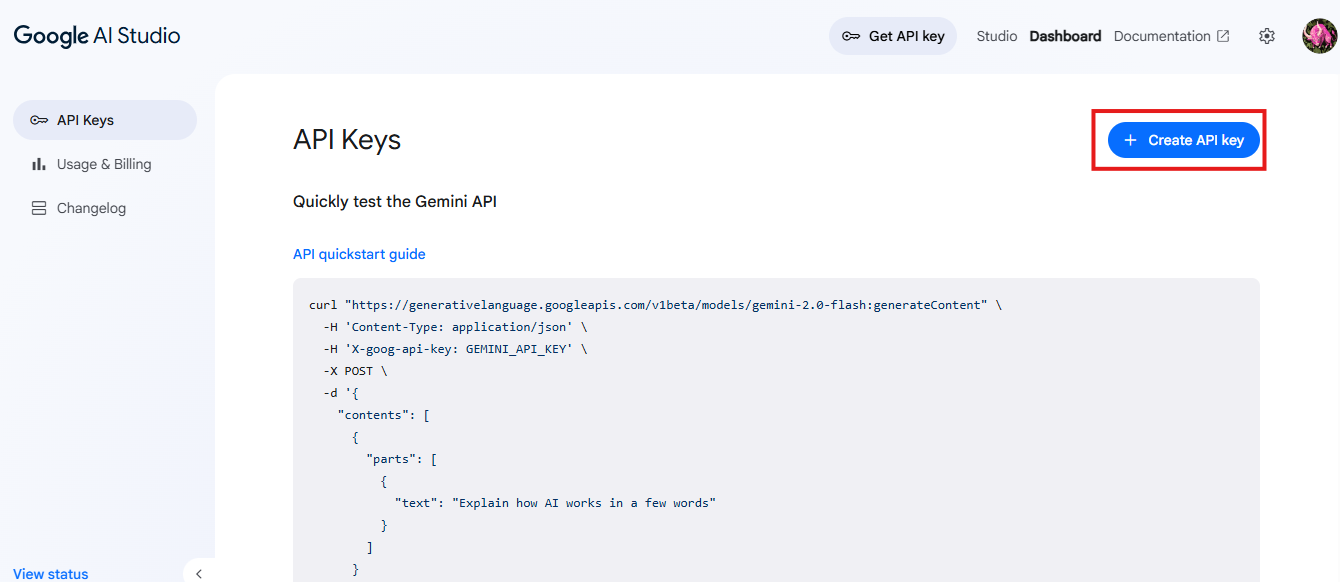Click the plus icon in Create API key
The image size is (1340, 582).
[1131, 140]
